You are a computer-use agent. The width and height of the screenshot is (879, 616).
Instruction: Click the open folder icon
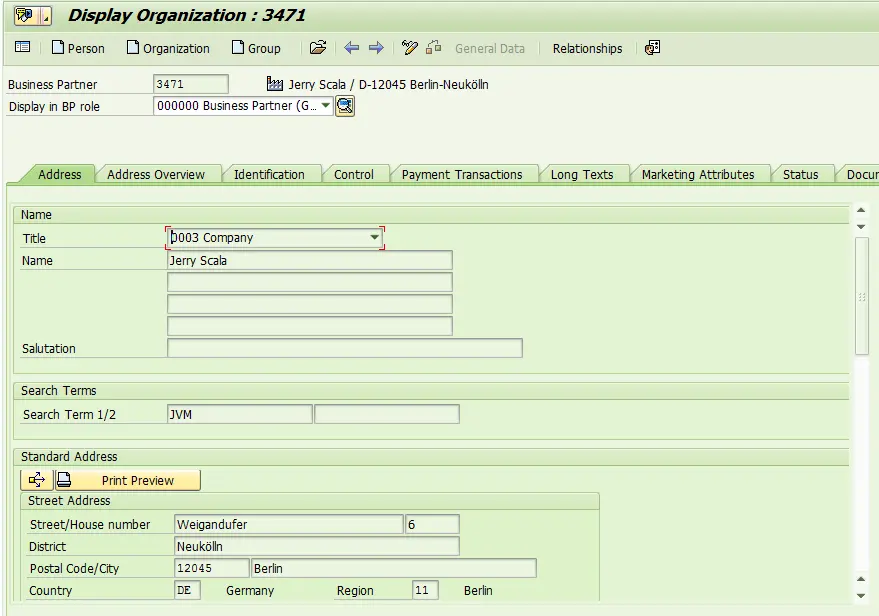(318, 48)
